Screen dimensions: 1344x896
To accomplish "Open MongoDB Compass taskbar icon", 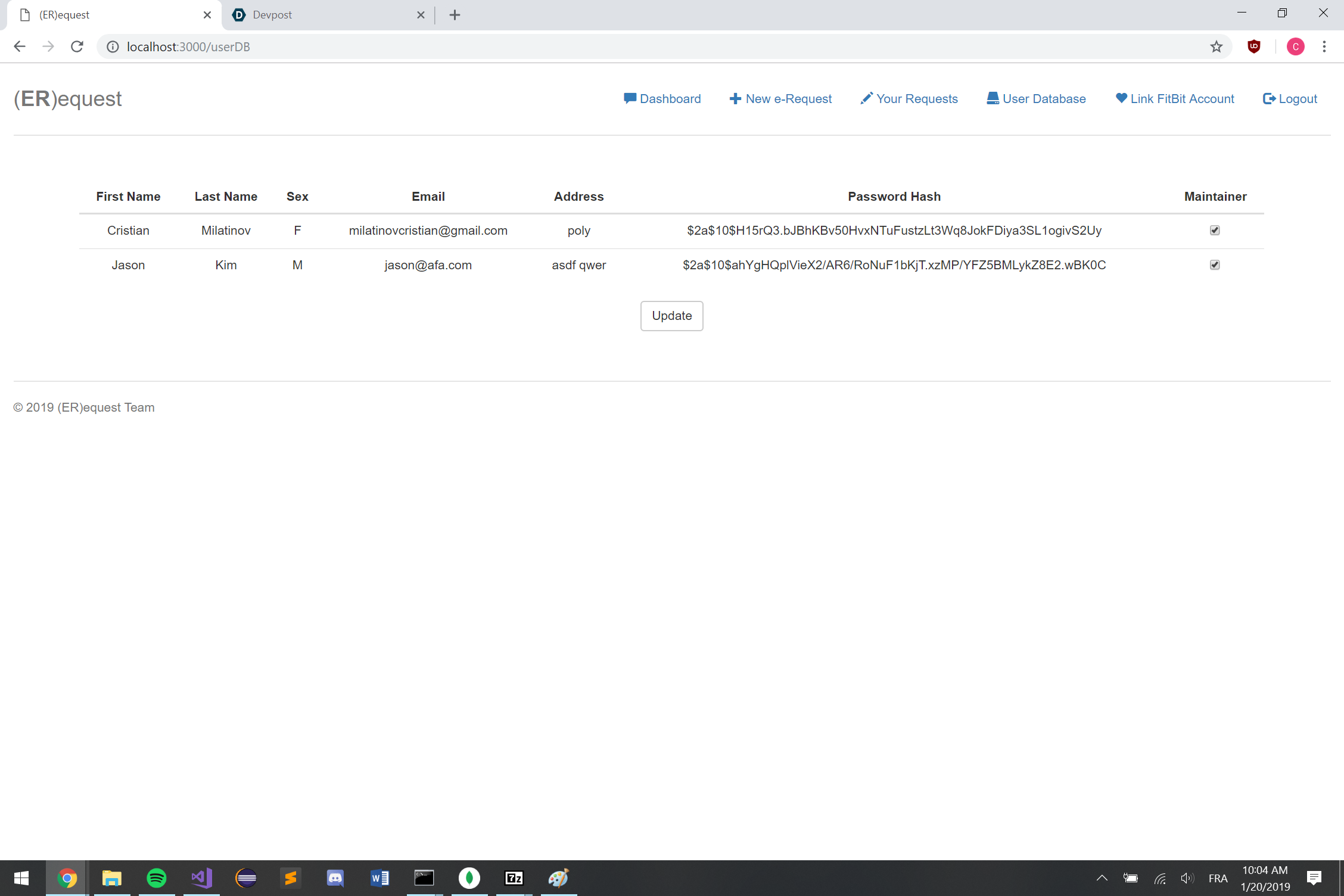I will tap(469, 878).
